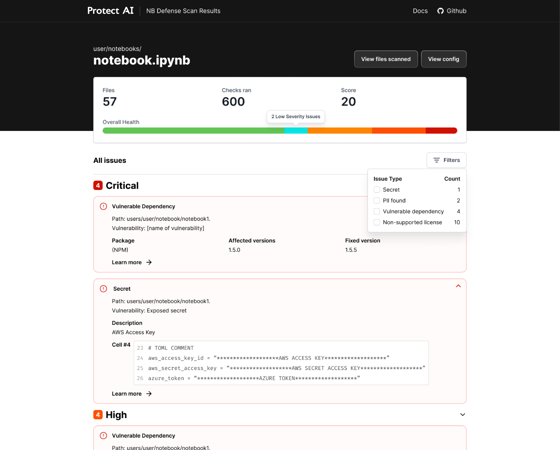560x450 pixels.
Task: Click the High severity count badge
Action: click(x=98, y=414)
